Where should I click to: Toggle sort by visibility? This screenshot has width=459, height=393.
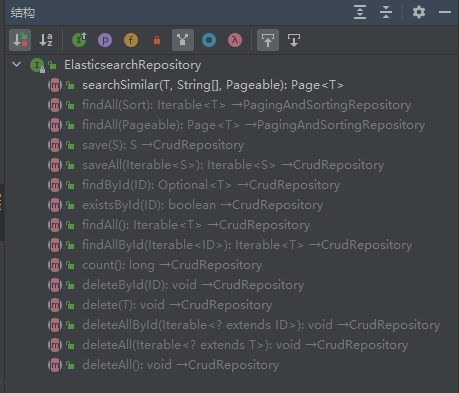(x=20, y=40)
